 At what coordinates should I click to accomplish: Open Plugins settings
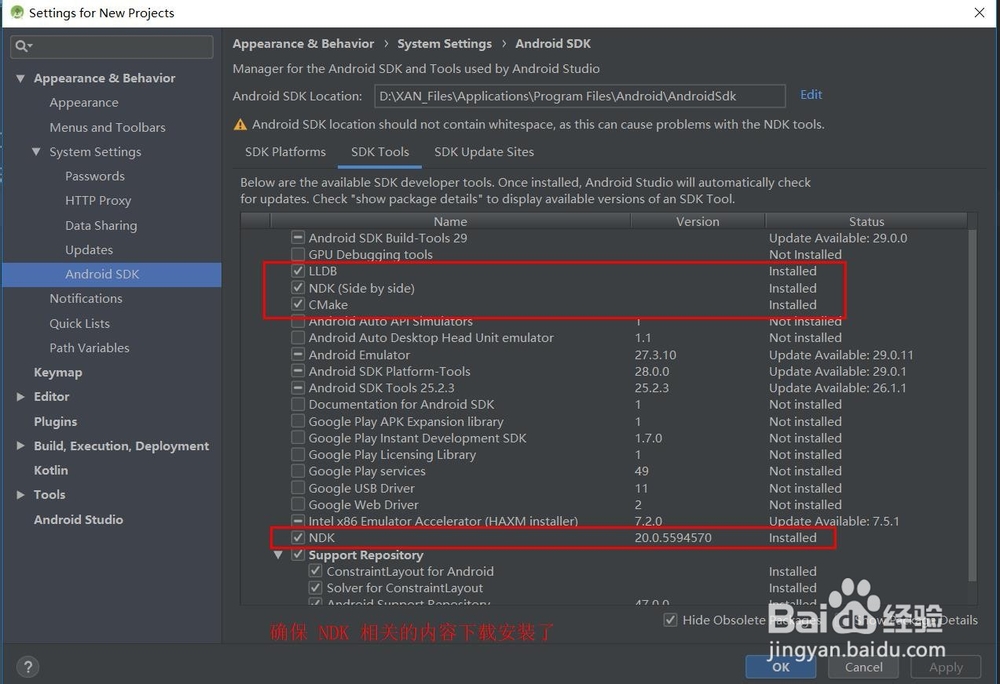pyautogui.click(x=55, y=421)
